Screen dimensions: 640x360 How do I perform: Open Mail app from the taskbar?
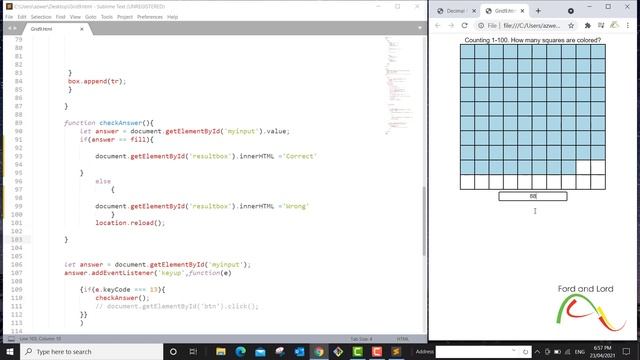(x=260, y=351)
